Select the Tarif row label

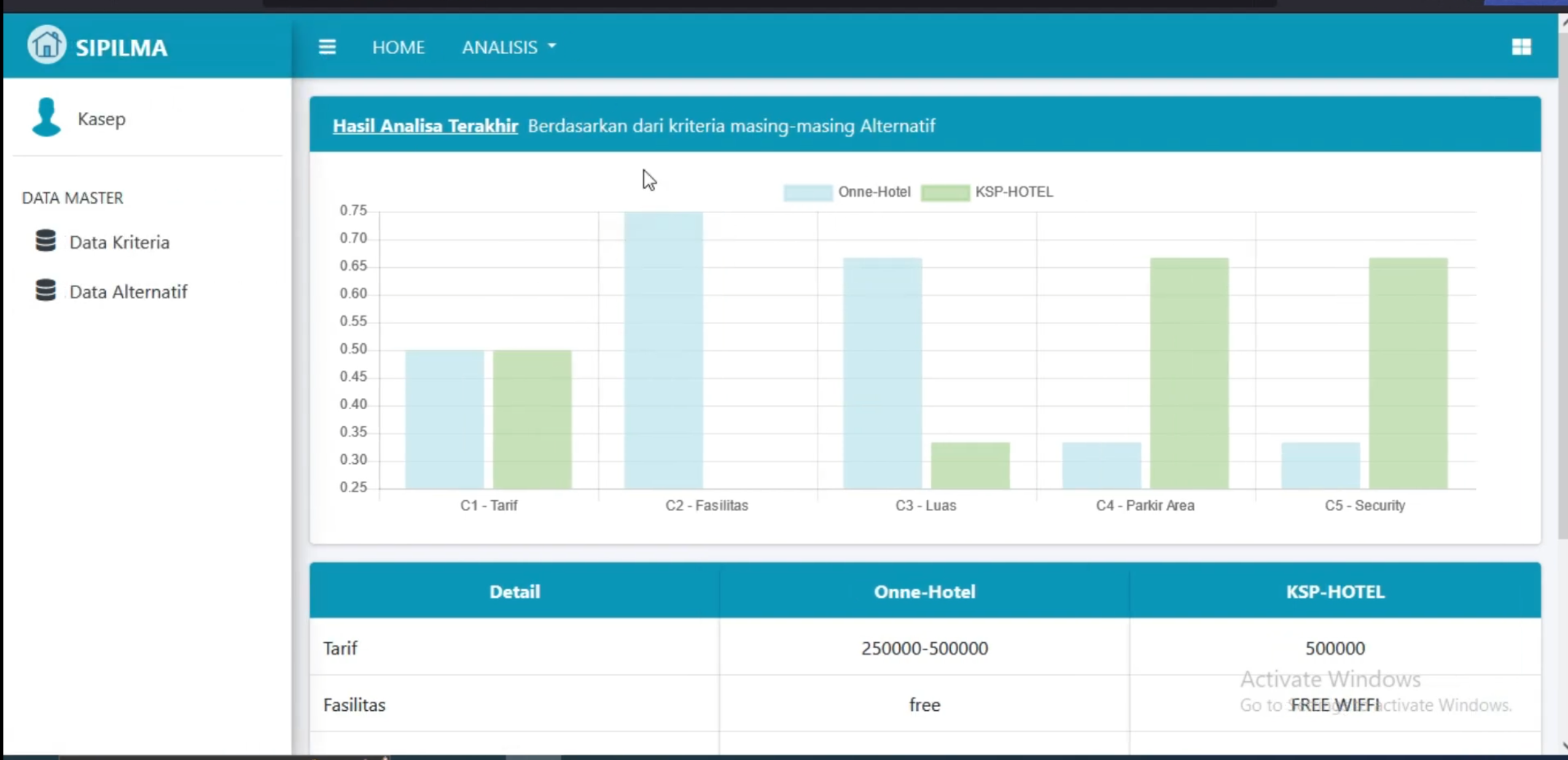340,648
